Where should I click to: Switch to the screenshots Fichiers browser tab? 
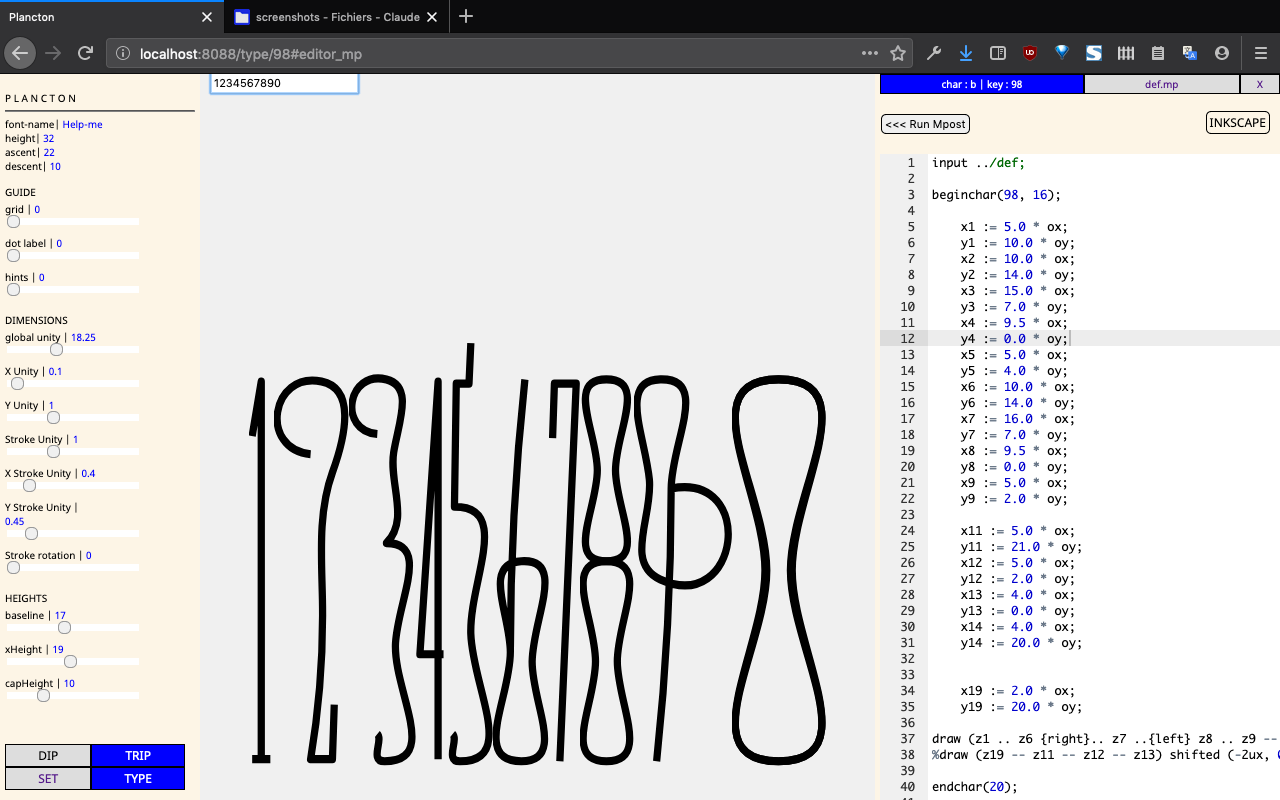tap(335, 17)
